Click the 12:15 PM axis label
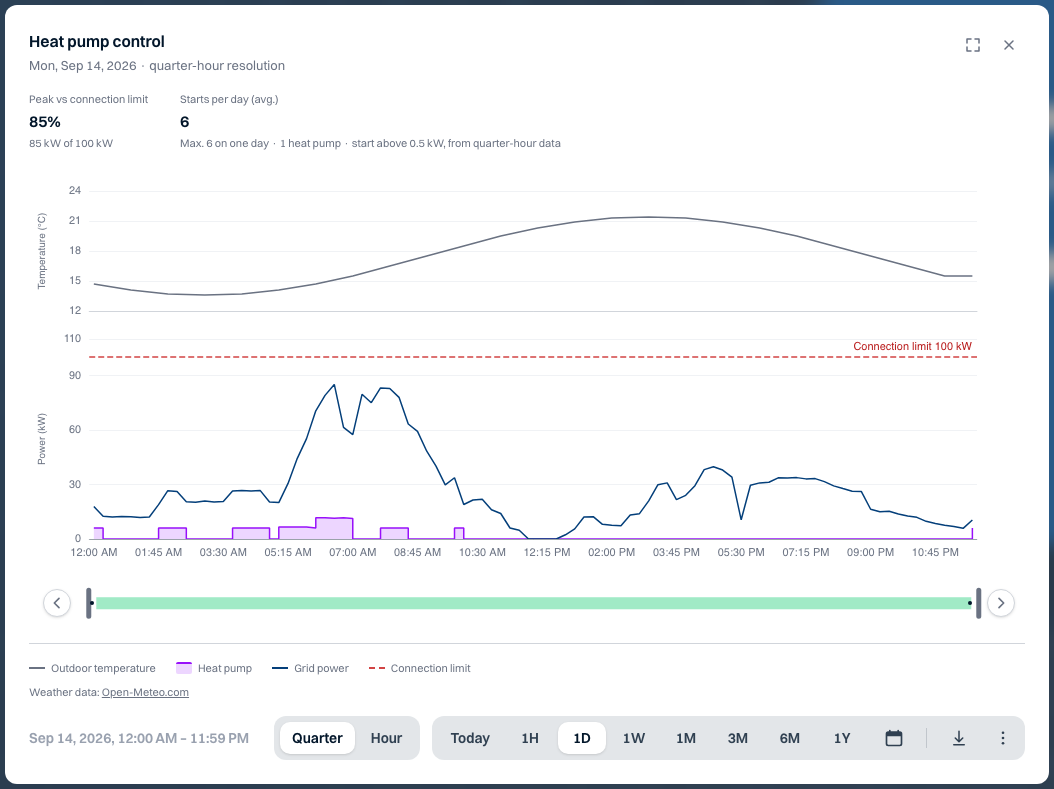Viewport: 1054px width, 789px height. [x=546, y=552]
